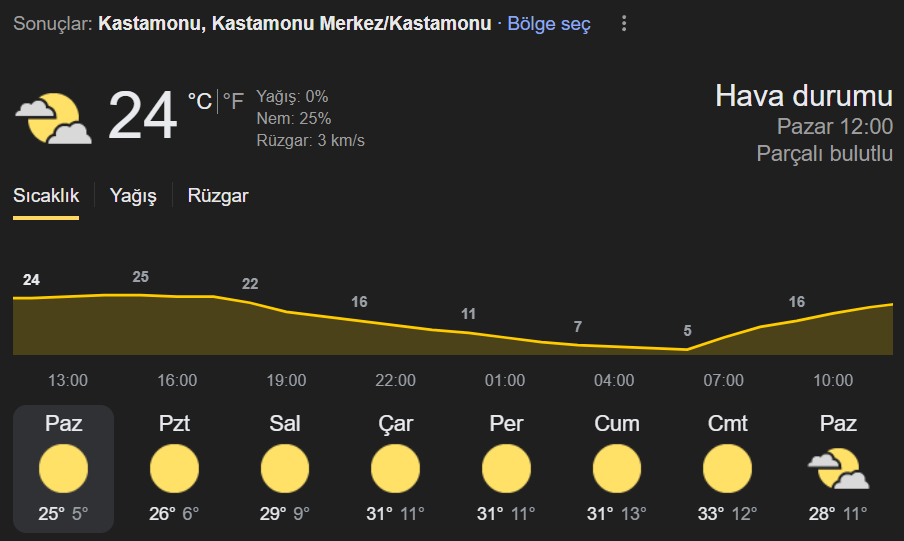Click the 19:00 hour label on timeline
Image resolution: width=904 pixels, height=541 pixels.
(x=287, y=380)
